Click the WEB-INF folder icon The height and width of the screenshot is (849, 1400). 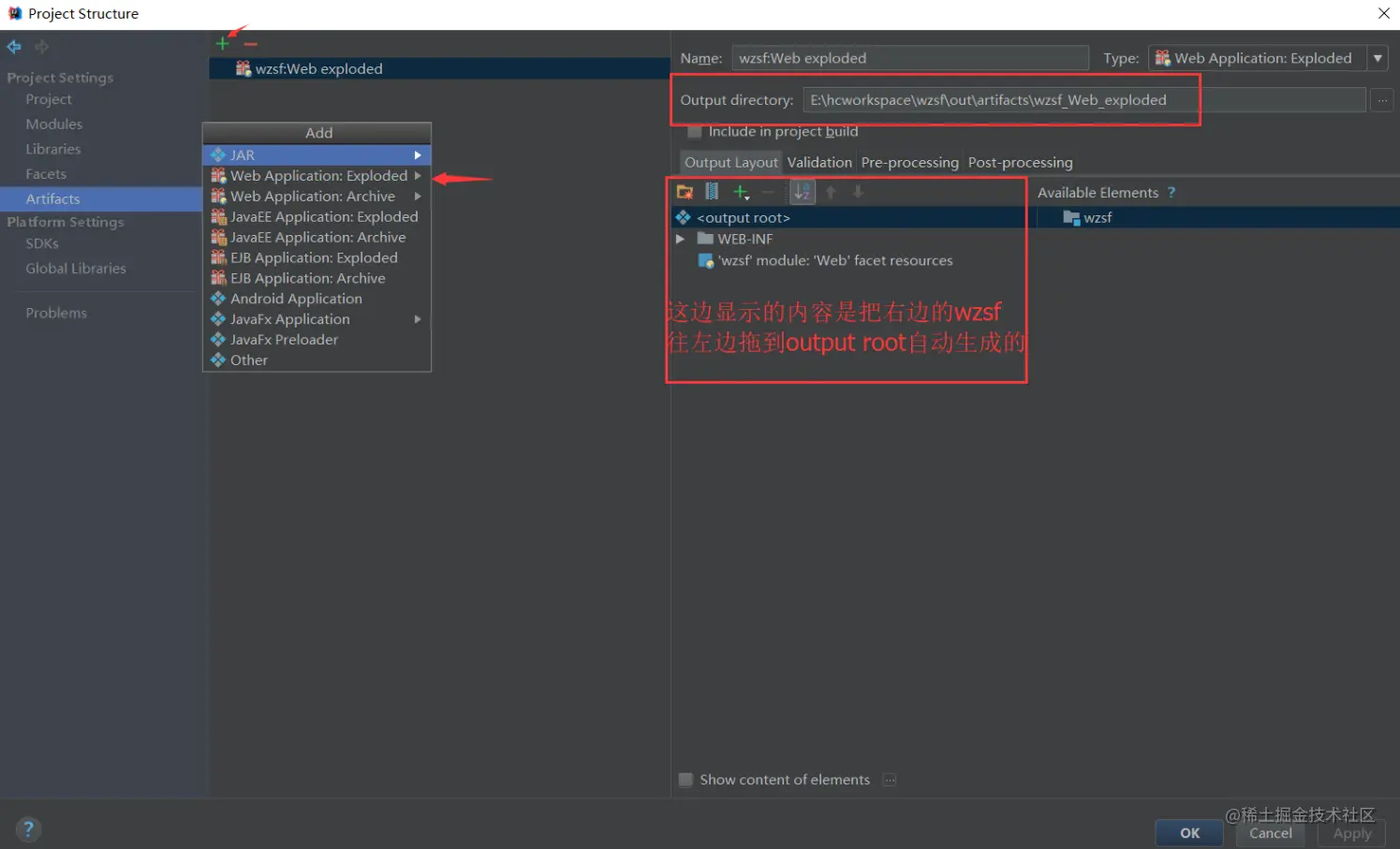point(705,239)
